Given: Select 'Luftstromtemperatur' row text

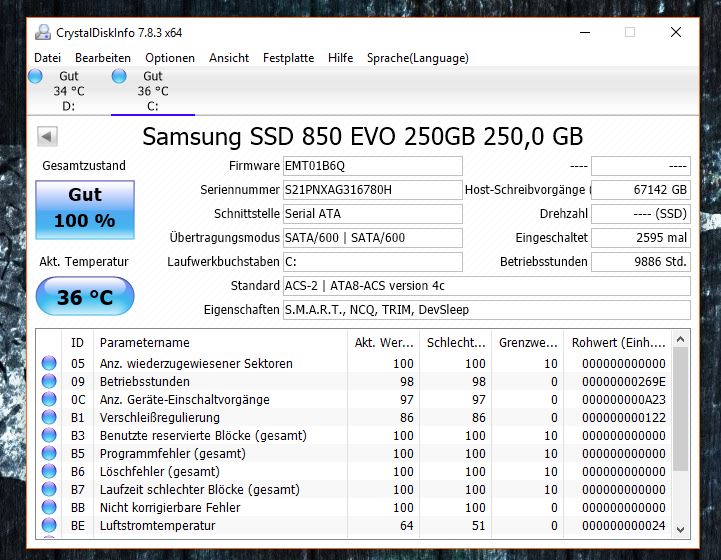Looking at the screenshot, I should [157, 526].
